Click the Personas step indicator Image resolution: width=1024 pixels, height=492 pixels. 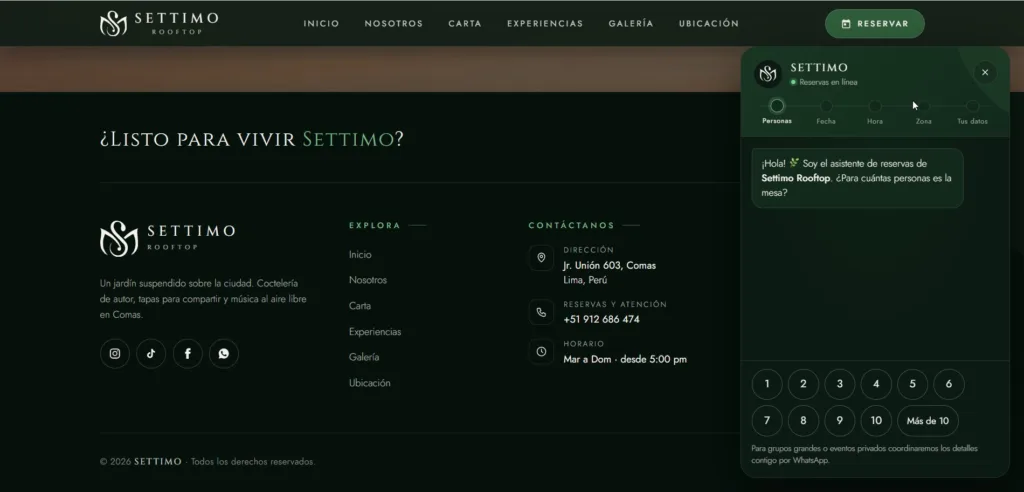tap(776, 111)
